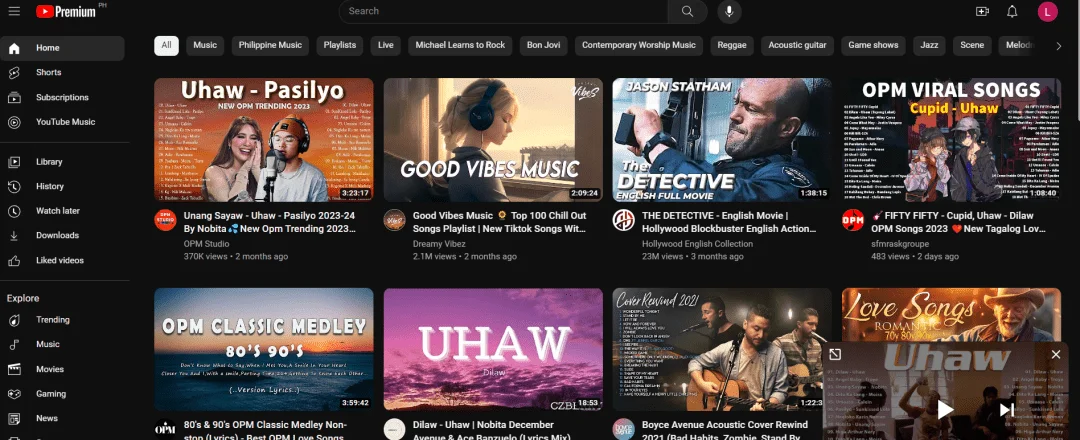Open THE DETECTIVE - English Movie title
This screenshot has height=440, width=1080.
(x=729, y=222)
